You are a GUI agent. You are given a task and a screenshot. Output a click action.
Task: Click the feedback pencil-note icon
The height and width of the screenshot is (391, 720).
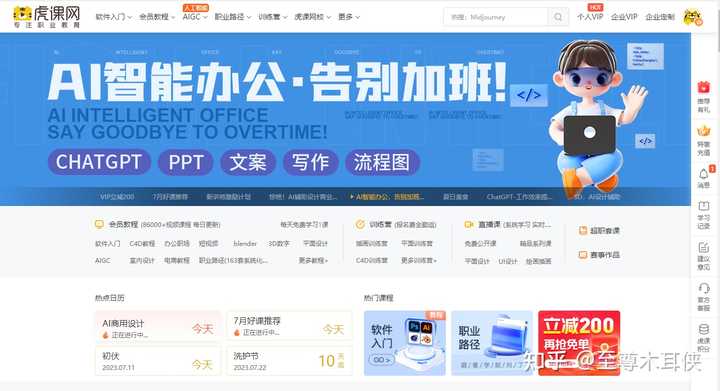[703, 247]
